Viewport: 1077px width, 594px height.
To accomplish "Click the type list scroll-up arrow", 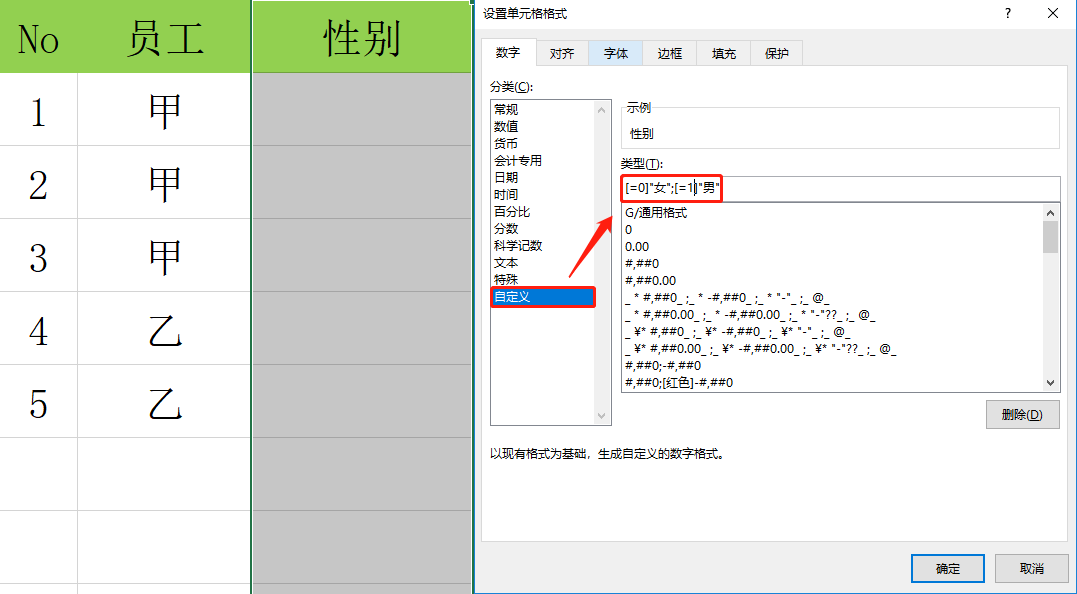I will pyautogui.click(x=1050, y=213).
